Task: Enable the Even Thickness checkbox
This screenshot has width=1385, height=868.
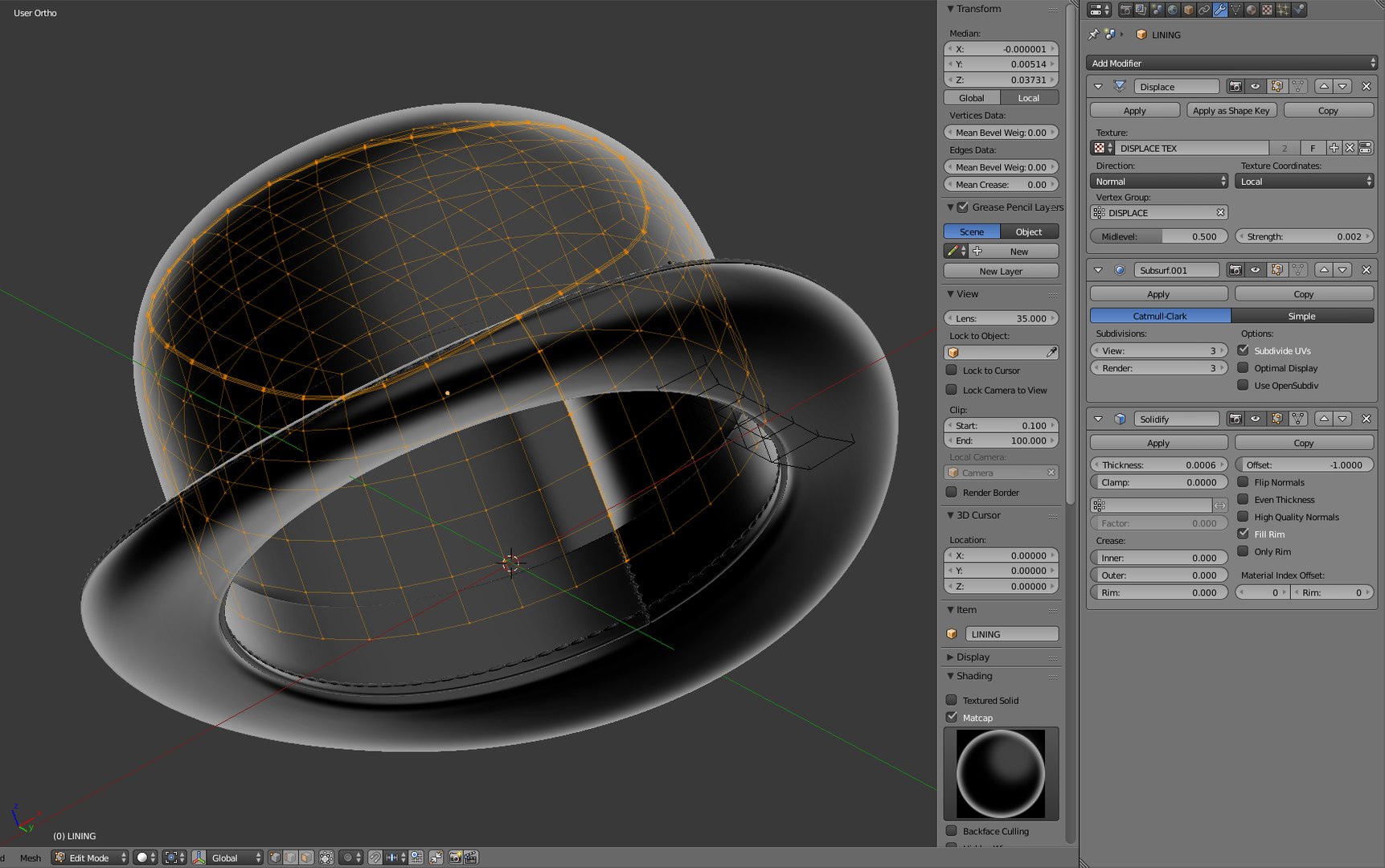Action: (x=1243, y=500)
